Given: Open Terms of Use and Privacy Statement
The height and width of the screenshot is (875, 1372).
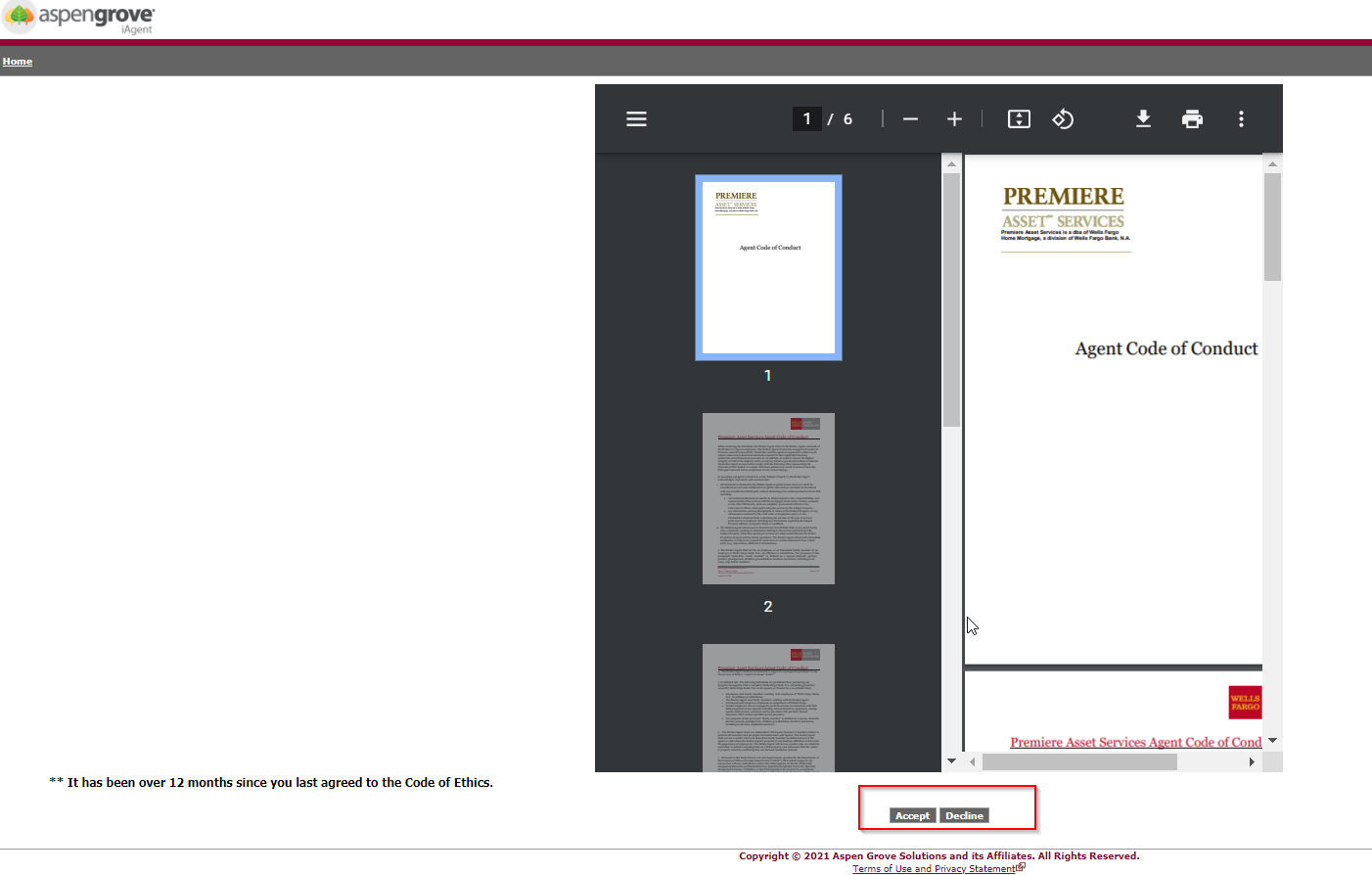Looking at the screenshot, I should pos(934,868).
